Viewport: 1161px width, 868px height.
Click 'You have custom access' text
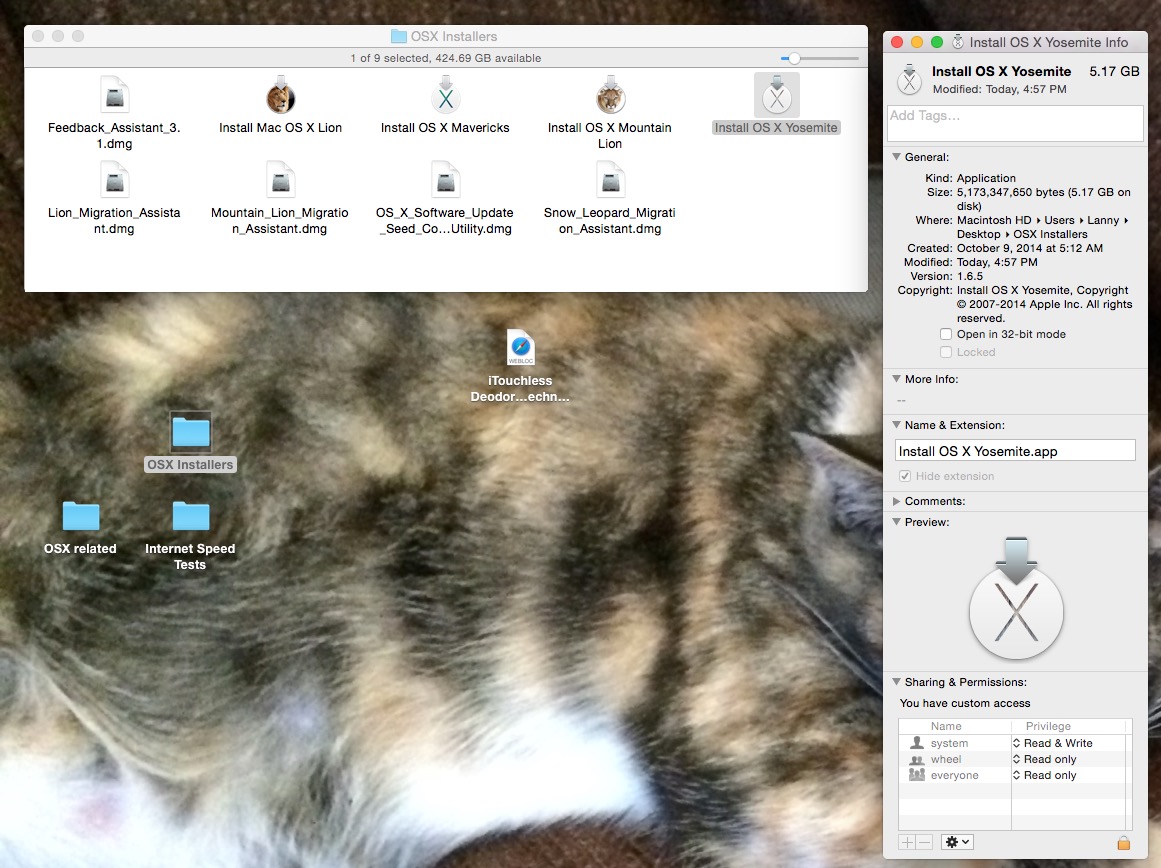click(x=965, y=703)
